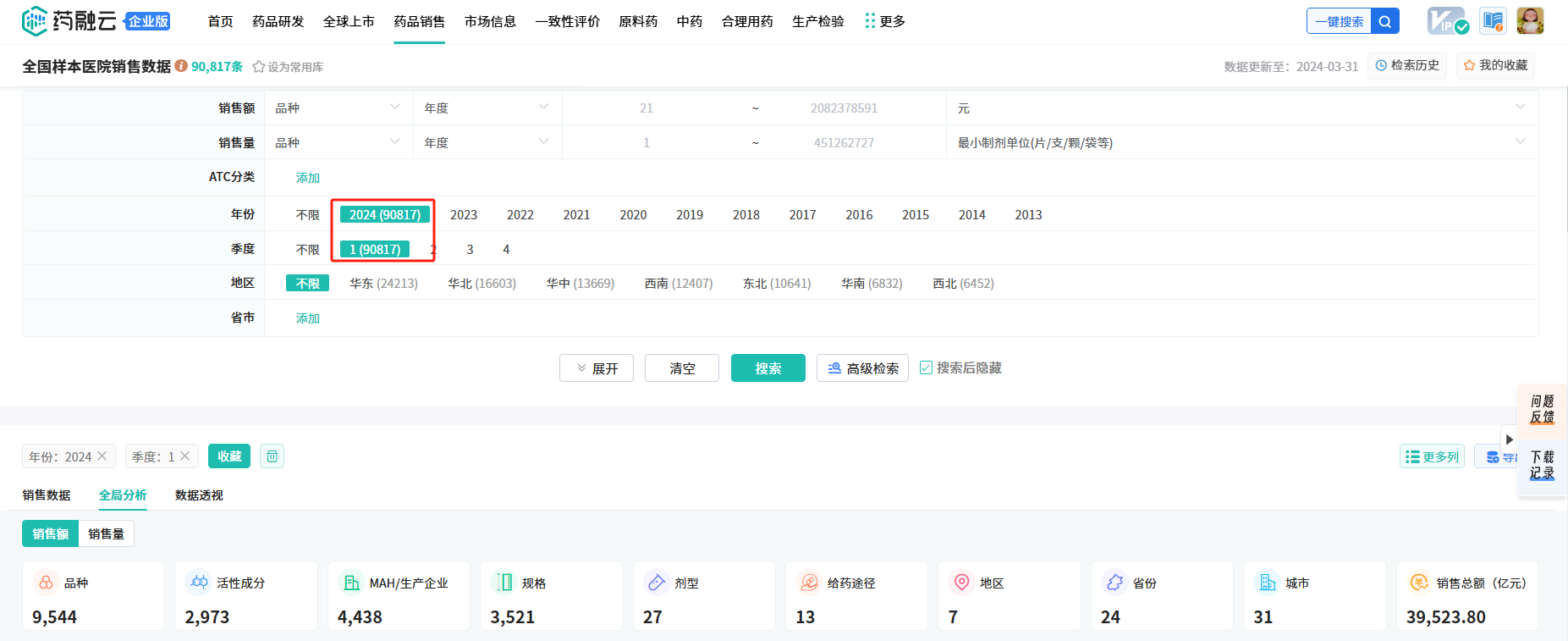The width and height of the screenshot is (1568, 641).
Task: Expand side panel with the arrow icon
Action: point(1509,439)
